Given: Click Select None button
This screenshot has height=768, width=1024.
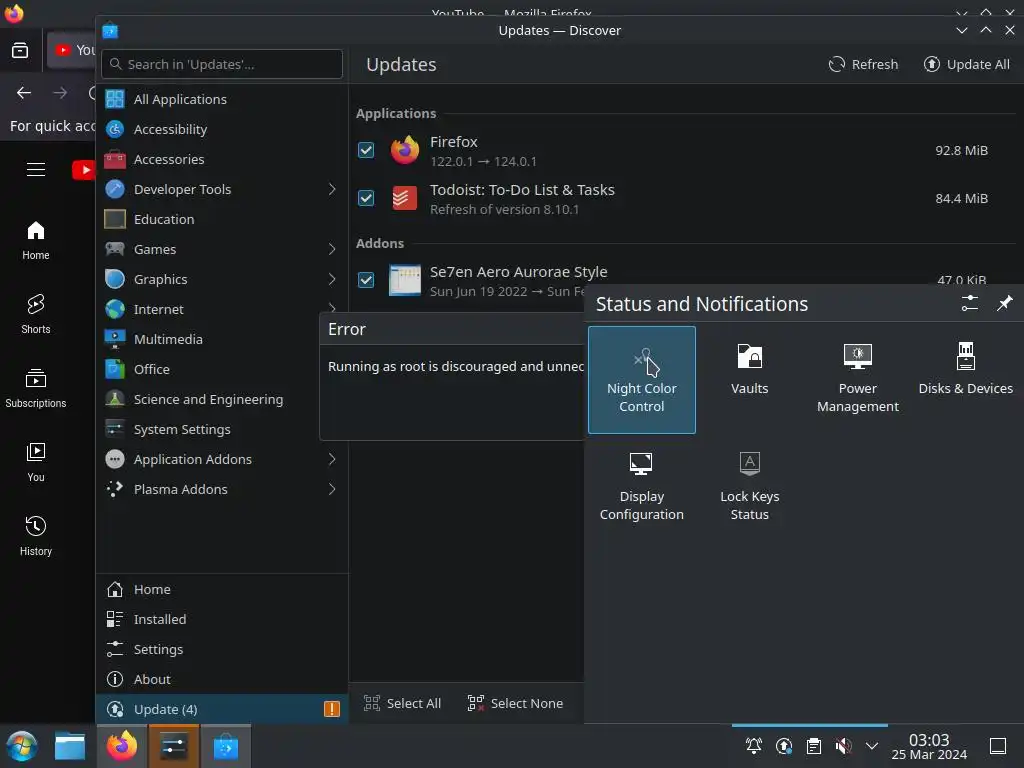Looking at the screenshot, I should [x=515, y=703].
